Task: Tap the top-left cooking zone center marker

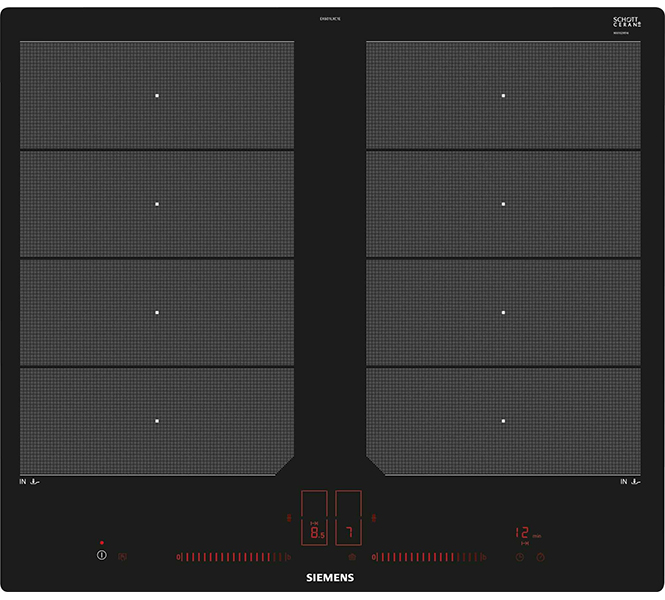Action: tap(157, 95)
